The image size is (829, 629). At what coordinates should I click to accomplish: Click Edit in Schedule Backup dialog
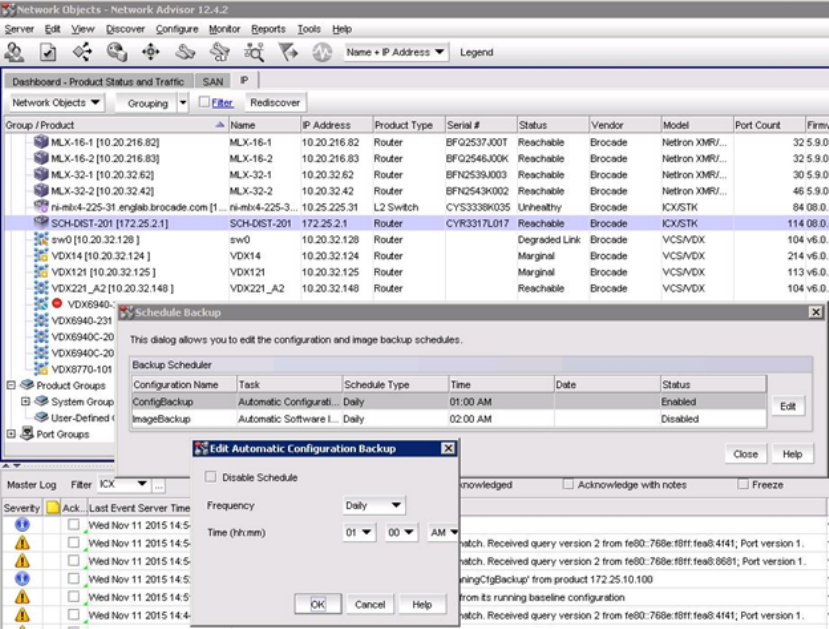click(x=788, y=406)
